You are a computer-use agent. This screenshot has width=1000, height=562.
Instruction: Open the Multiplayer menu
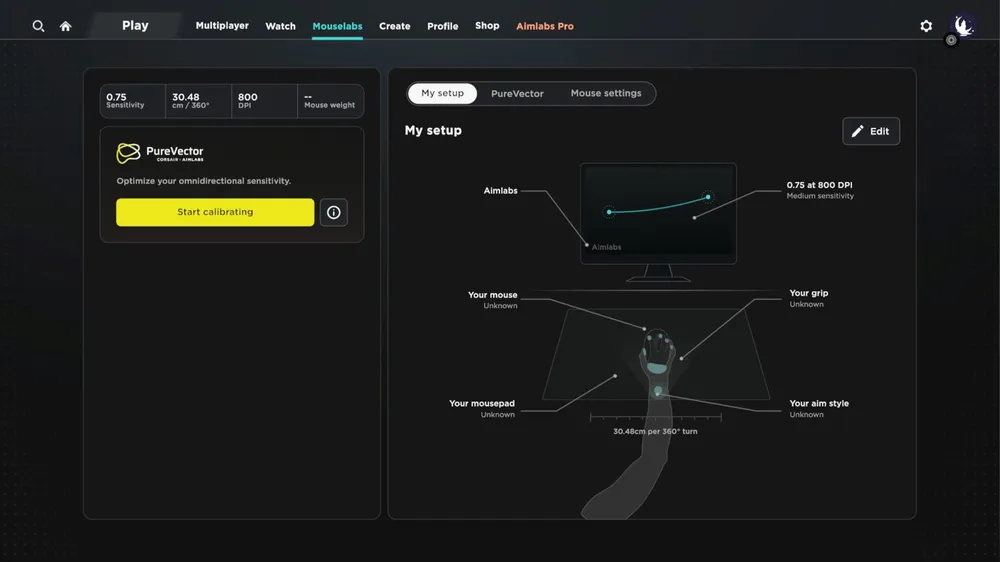[222, 26]
